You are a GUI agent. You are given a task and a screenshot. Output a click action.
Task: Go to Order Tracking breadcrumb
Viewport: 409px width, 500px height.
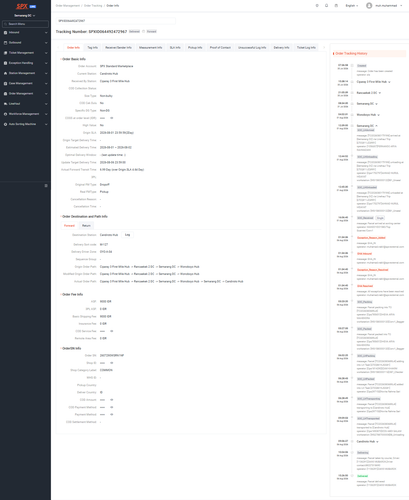[x=93, y=6]
